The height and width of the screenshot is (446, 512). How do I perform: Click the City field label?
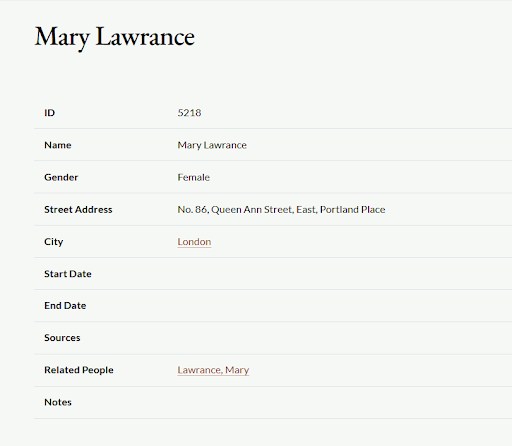click(x=54, y=242)
